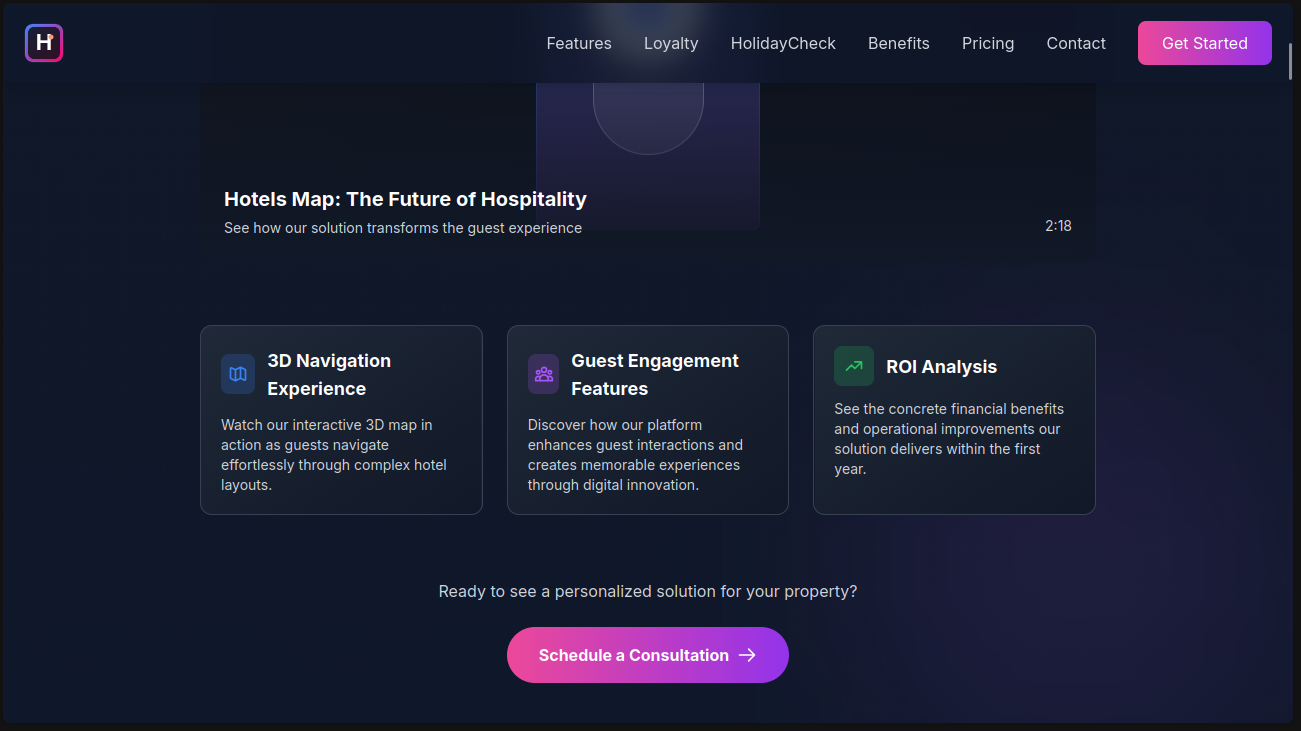
Task: Click the guests group icon in the Guest Engagement card
Action: click(x=544, y=374)
